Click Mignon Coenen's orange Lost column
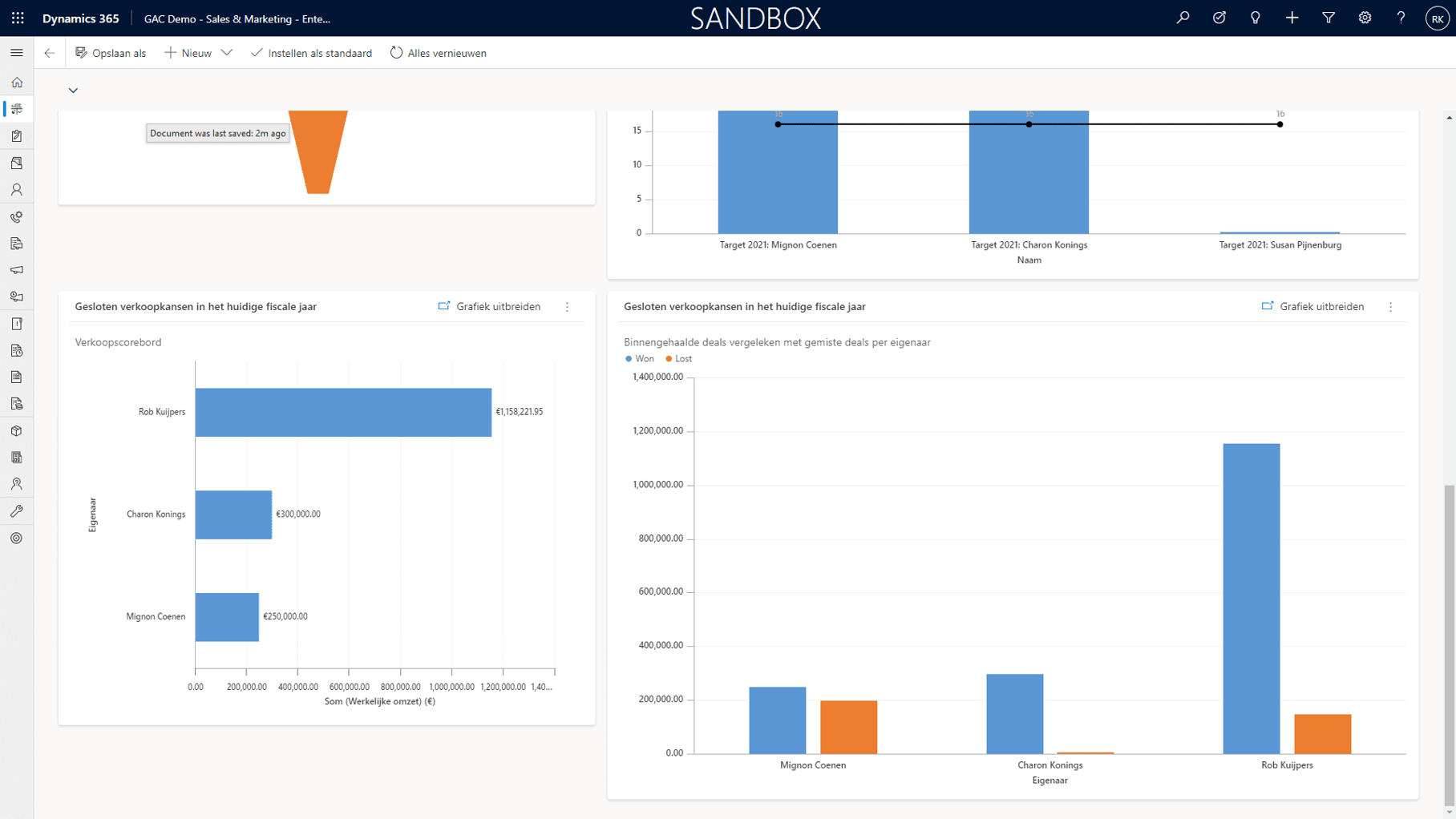1456x819 pixels. 848,727
